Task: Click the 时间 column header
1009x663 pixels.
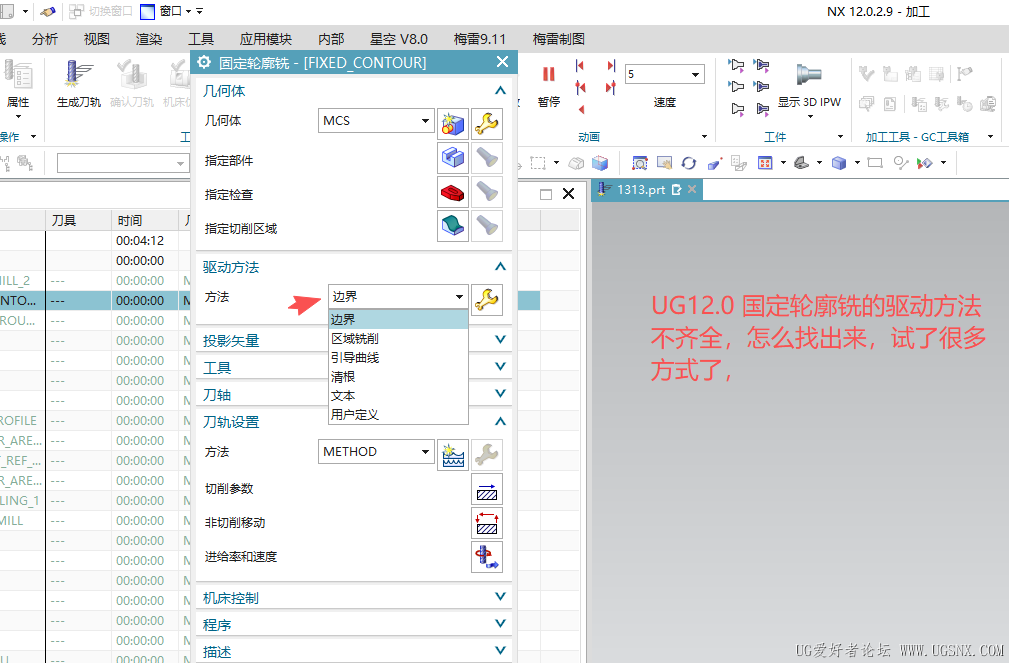Action: point(144,220)
